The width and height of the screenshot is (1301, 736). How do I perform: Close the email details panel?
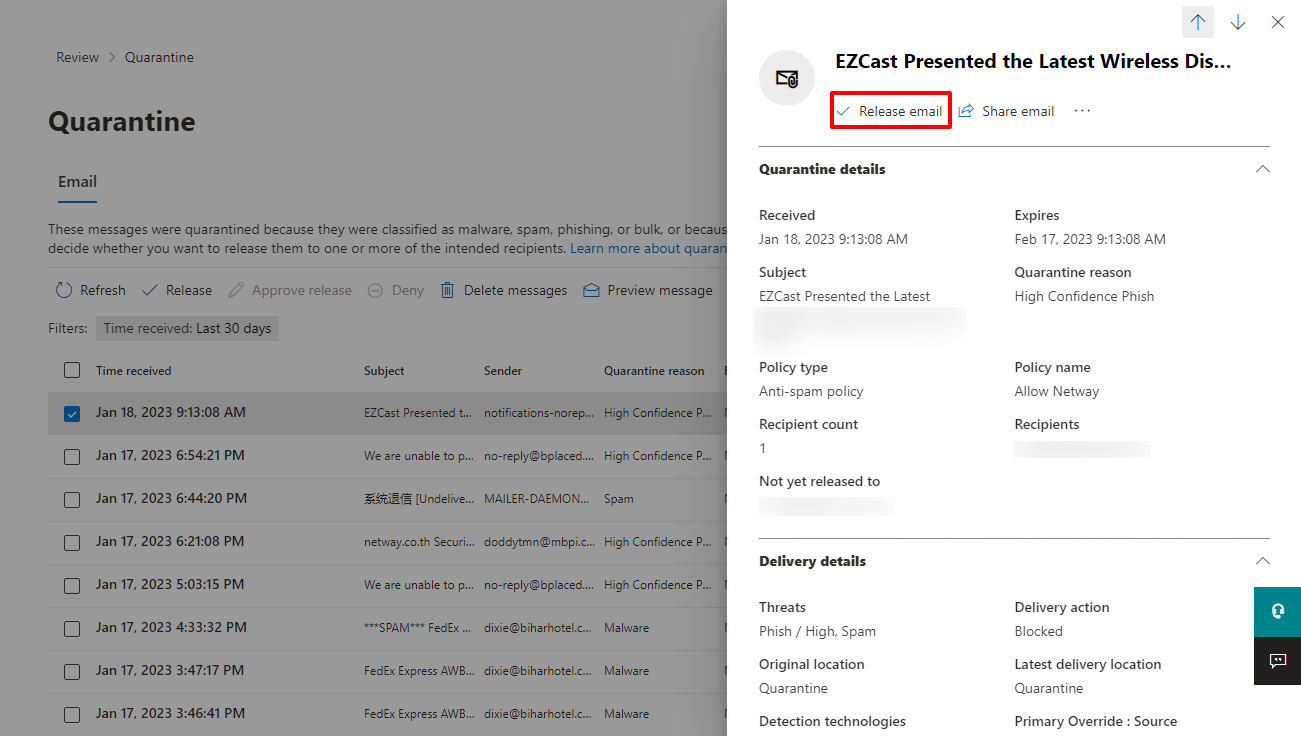[1277, 22]
